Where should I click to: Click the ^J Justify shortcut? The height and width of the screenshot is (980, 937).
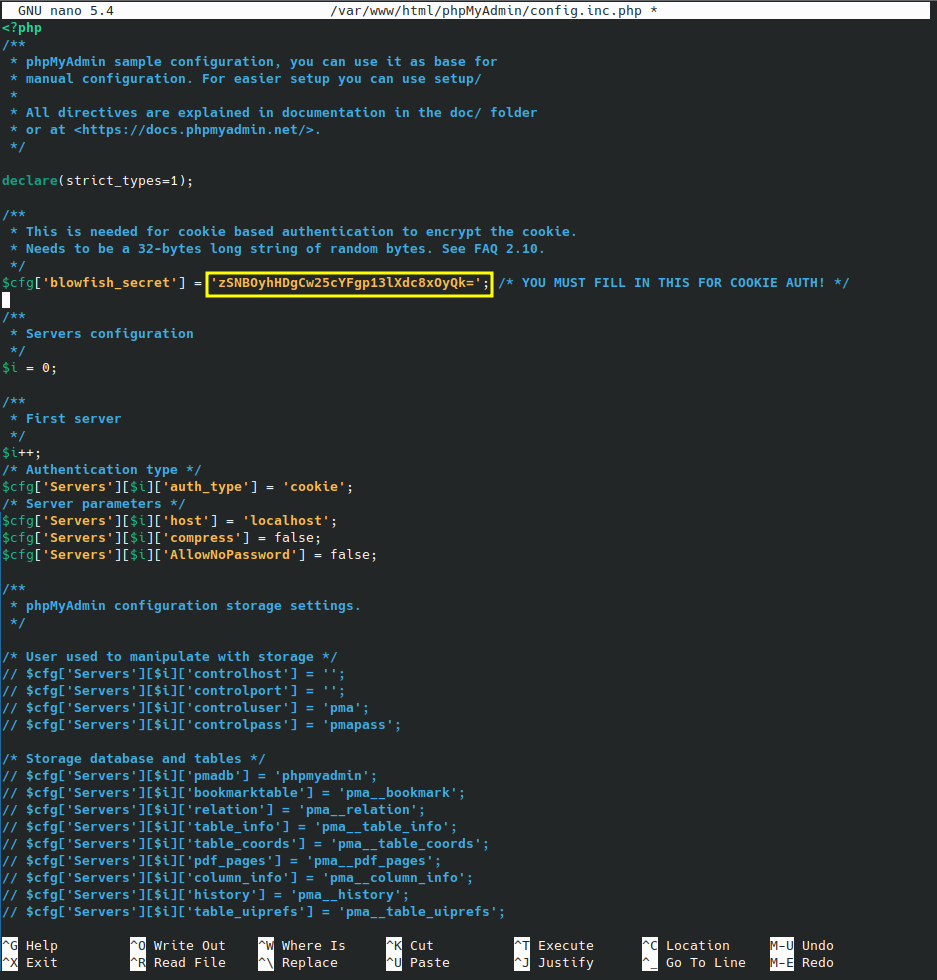click(554, 962)
